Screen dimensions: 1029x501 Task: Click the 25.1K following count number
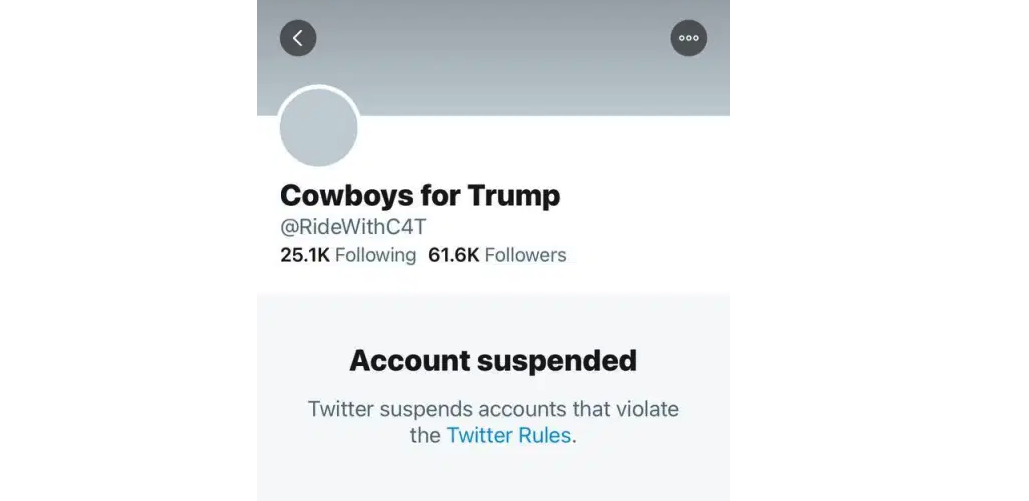[x=305, y=255]
